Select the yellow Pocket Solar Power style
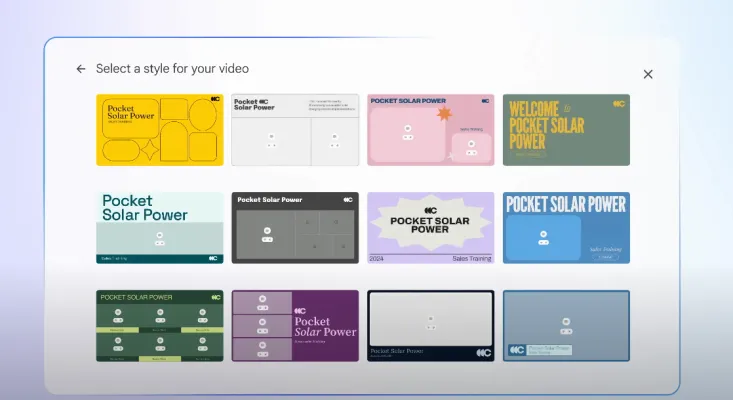733x400 pixels. 160,130
